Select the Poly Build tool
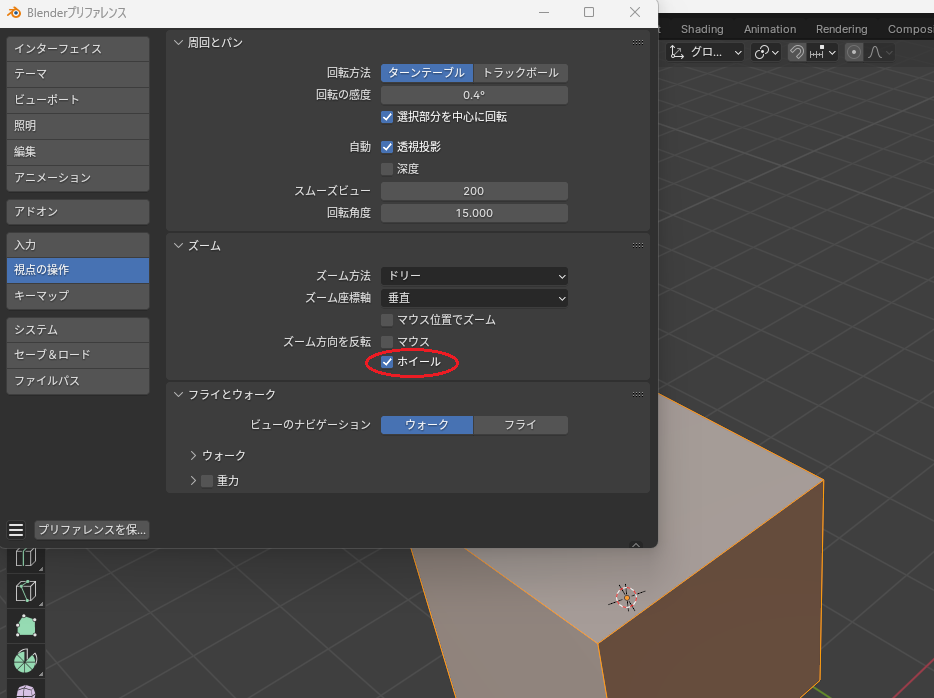934x698 pixels. (x=26, y=626)
